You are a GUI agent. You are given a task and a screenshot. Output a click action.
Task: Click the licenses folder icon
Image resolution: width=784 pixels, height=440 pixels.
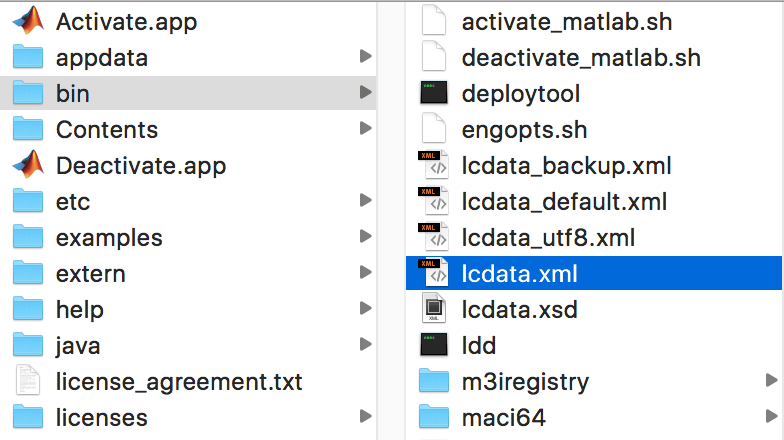coord(28,417)
